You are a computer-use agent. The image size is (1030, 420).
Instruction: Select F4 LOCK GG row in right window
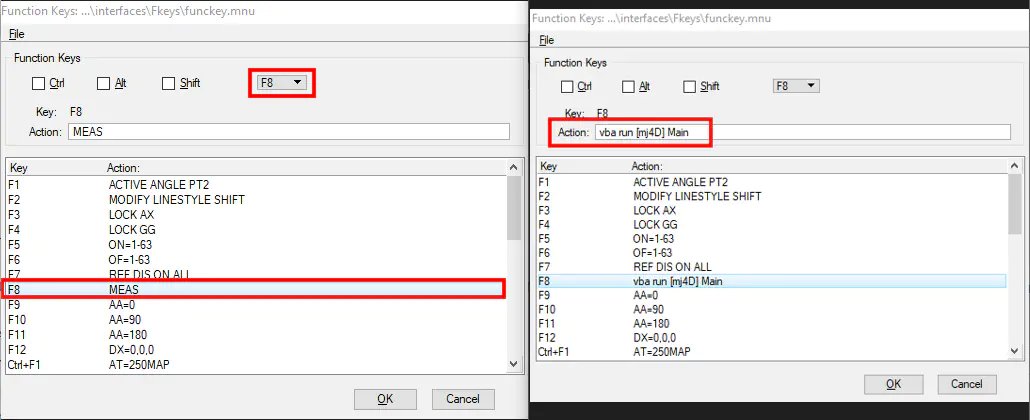[772, 225]
